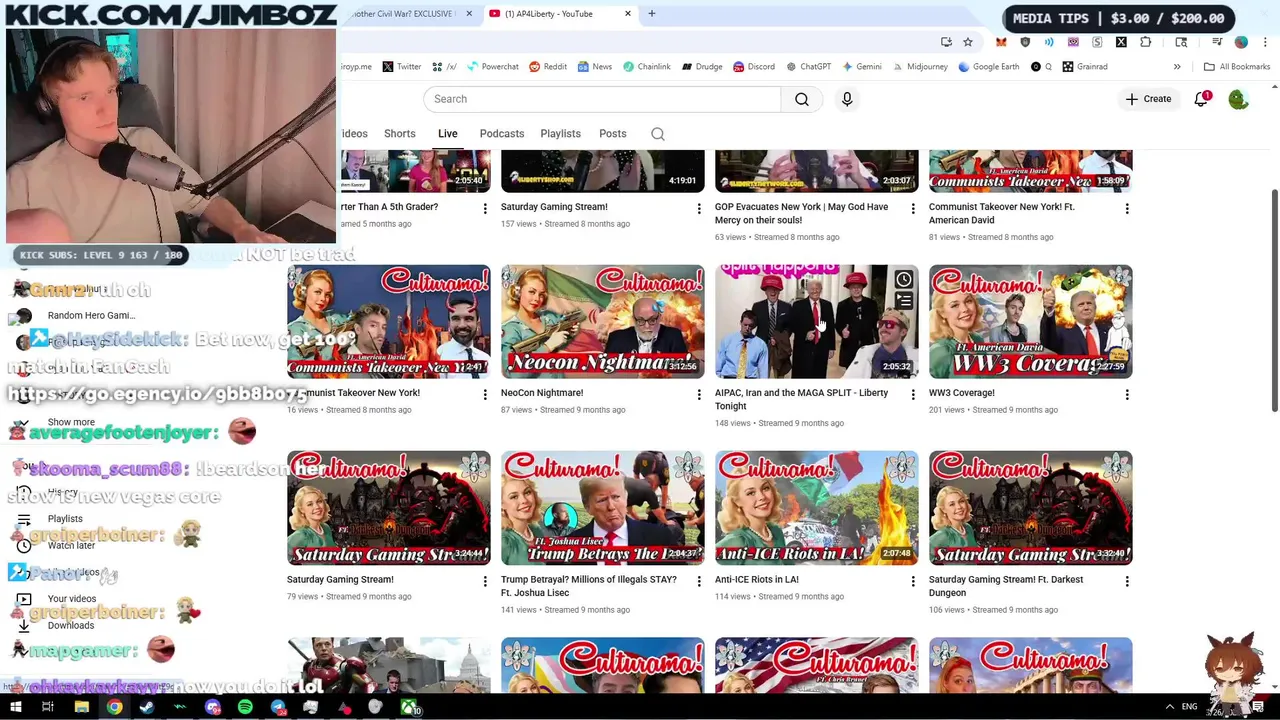The height and width of the screenshot is (720, 1280).
Task: Open the Google Earth bookmark
Action: coord(988,67)
